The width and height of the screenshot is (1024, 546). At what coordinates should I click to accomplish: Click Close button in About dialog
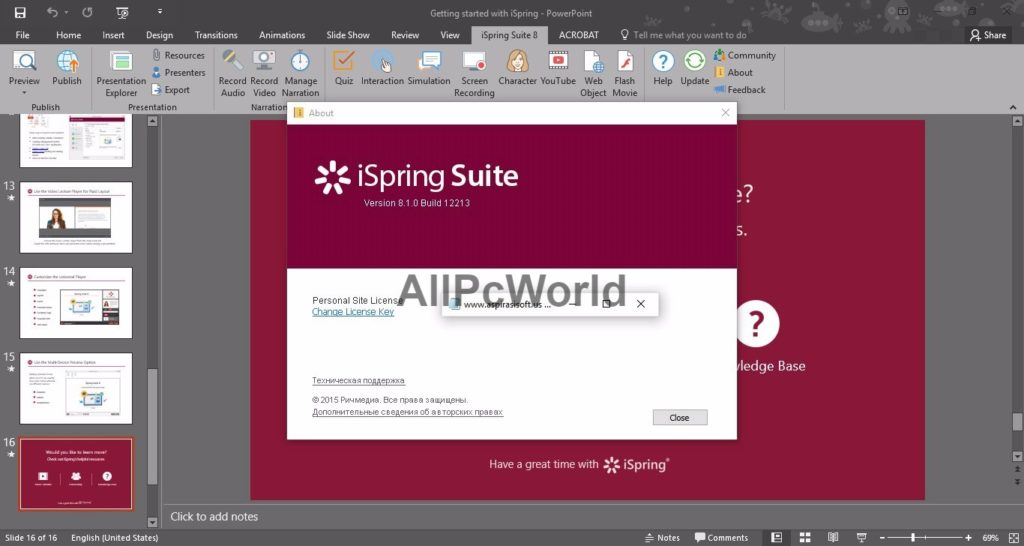(x=679, y=417)
